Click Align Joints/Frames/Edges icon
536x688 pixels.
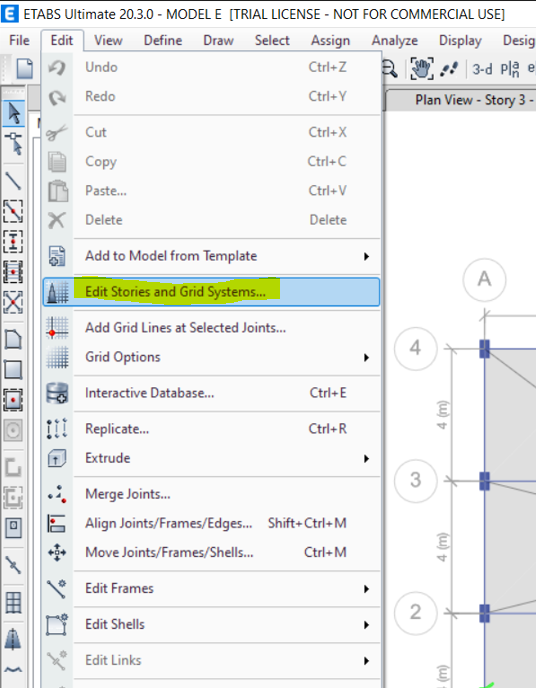click(x=57, y=523)
